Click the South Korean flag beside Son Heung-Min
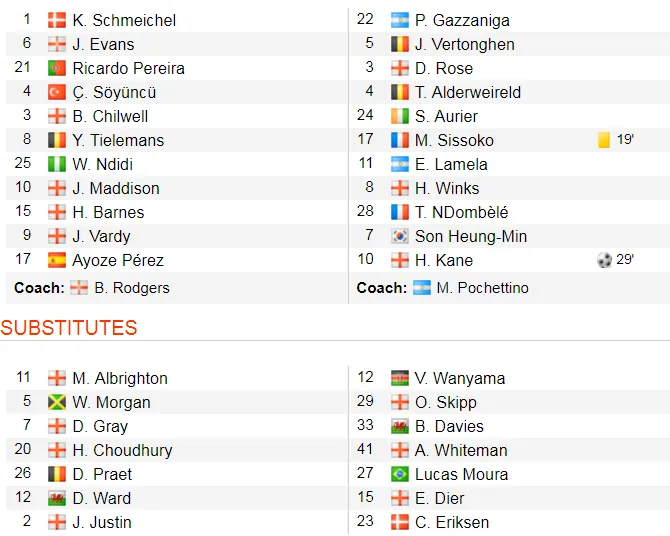Image resolution: width=670 pixels, height=536 pixels. tap(400, 236)
